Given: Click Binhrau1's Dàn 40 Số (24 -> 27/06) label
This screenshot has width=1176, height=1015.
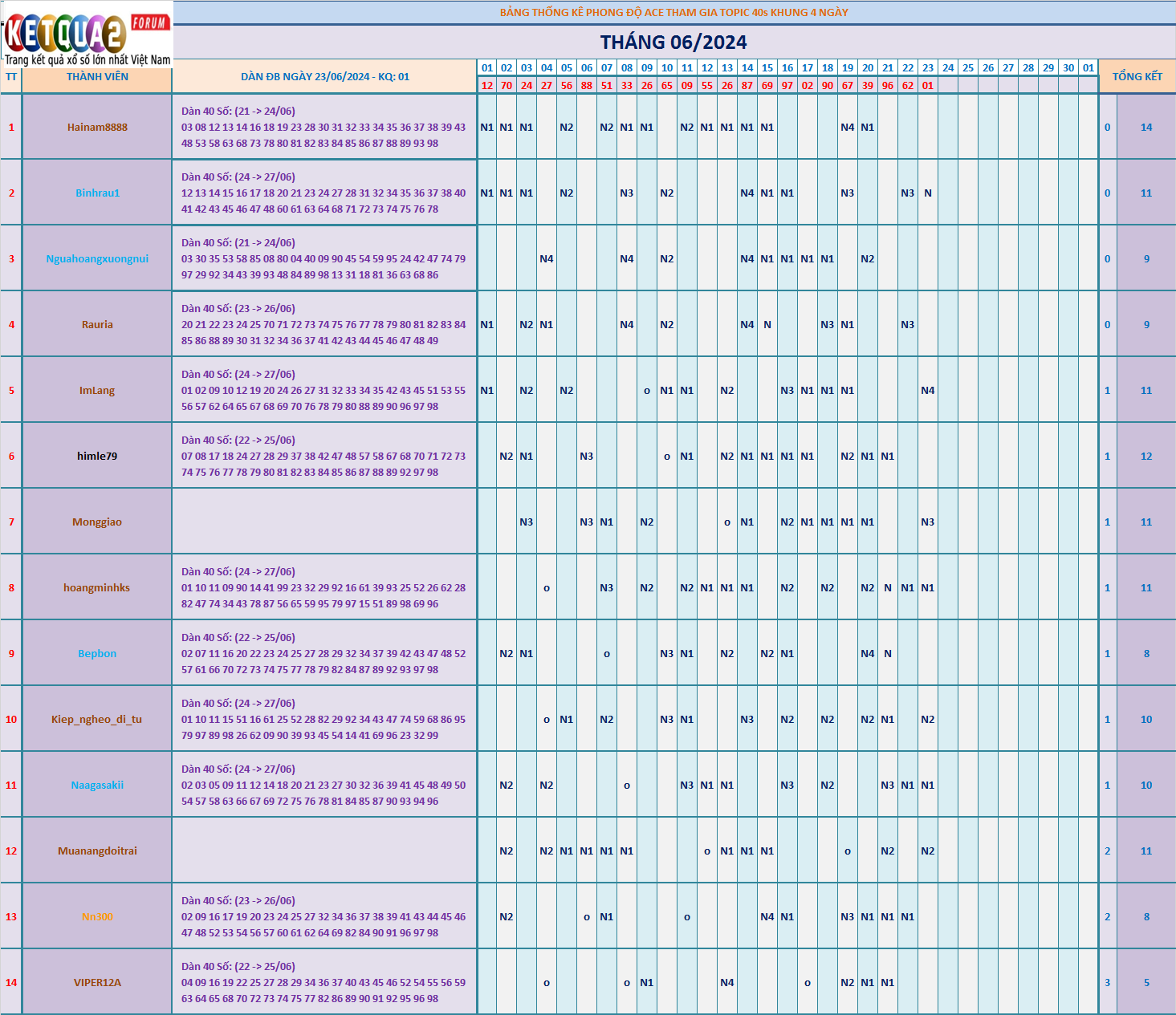Looking at the screenshot, I should click(238, 177).
